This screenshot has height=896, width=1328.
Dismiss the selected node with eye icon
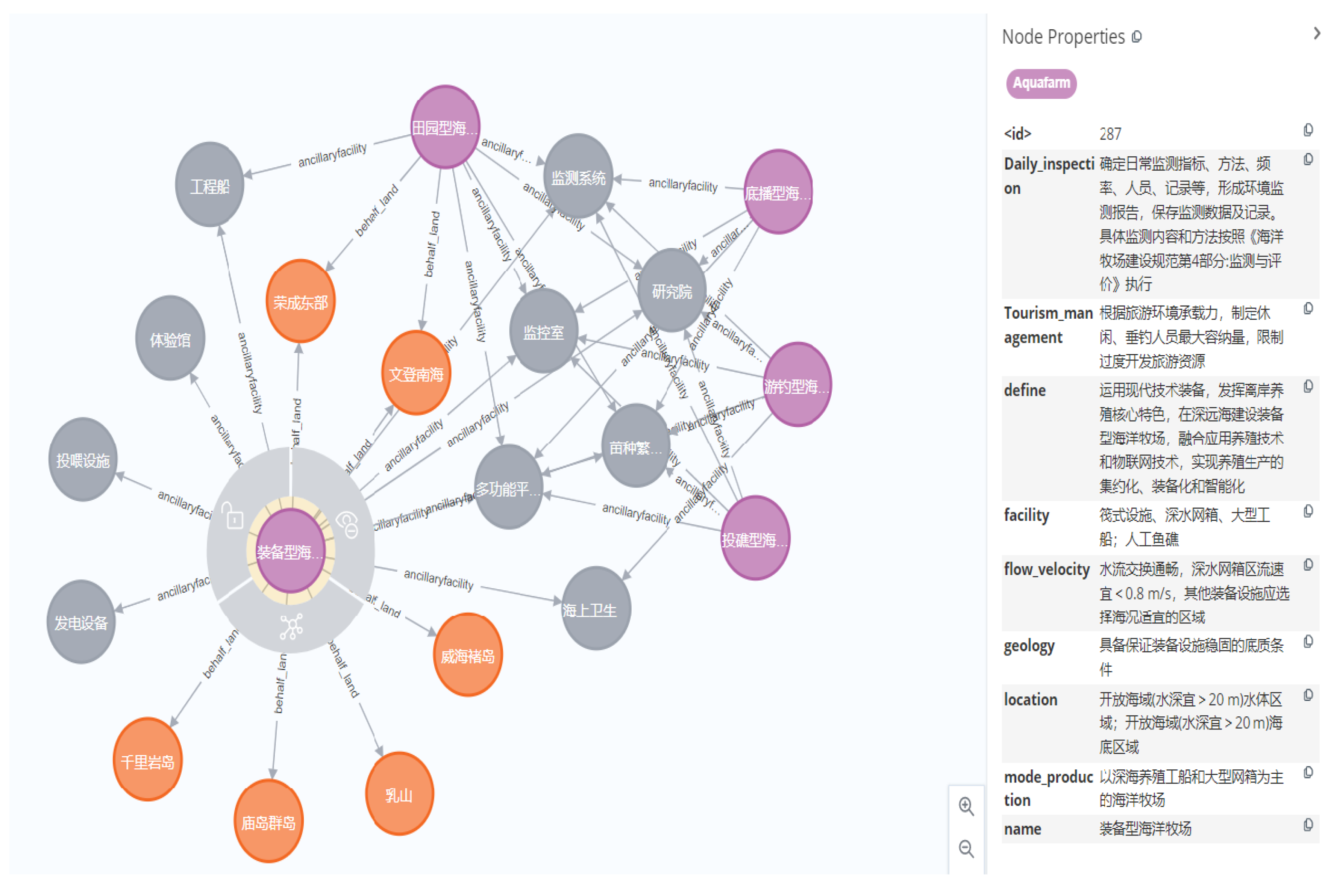[x=347, y=524]
